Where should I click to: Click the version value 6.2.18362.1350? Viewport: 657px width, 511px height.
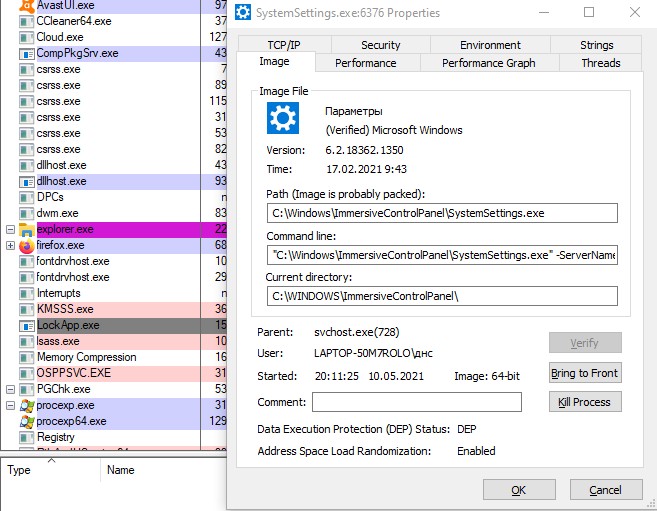point(364,150)
